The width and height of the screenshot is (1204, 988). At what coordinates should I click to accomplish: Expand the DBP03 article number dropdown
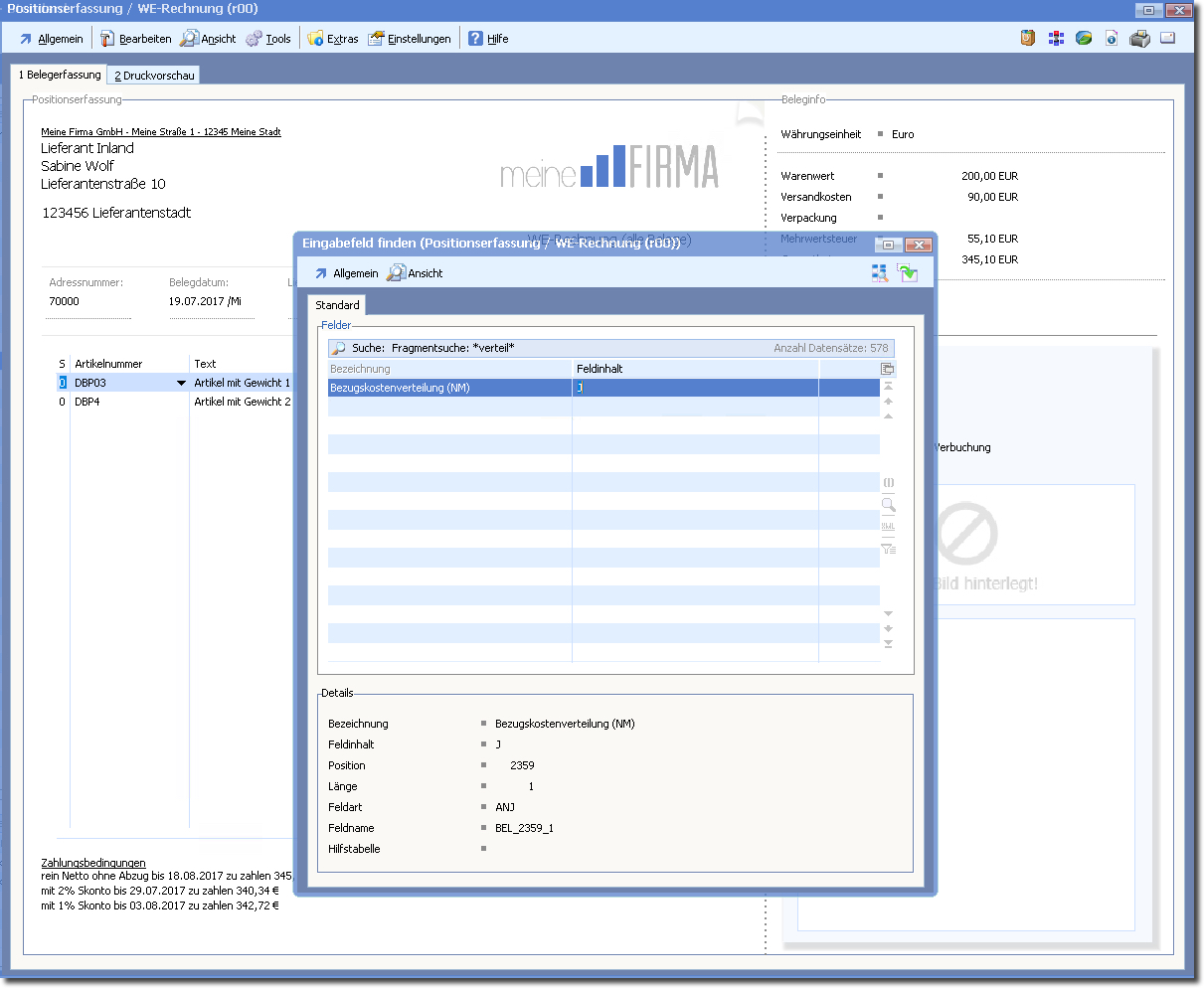pyautogui.click(x=181, y=383)
